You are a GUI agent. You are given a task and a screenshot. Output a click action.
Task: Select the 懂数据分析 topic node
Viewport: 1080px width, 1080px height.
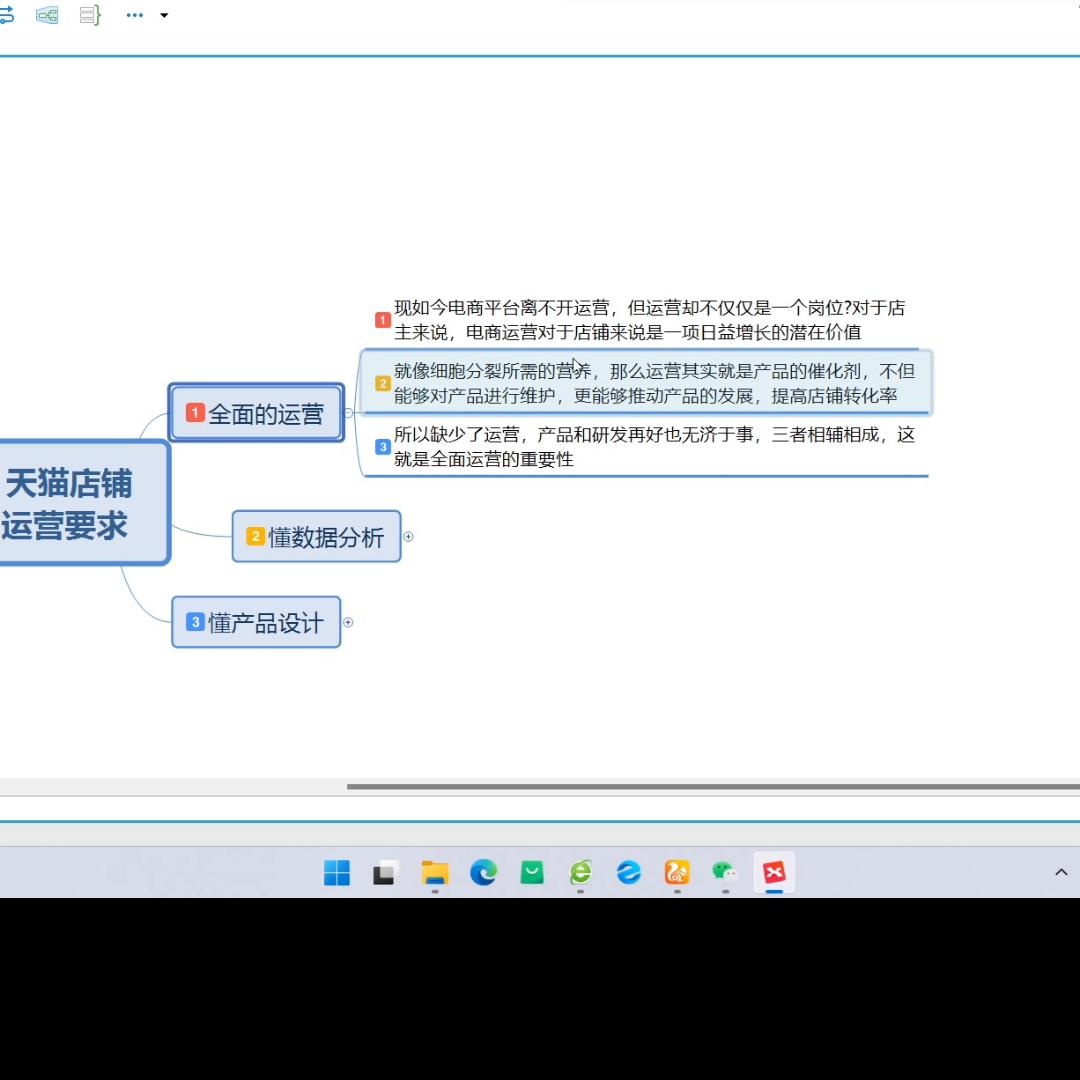click(x=316, y=537)
